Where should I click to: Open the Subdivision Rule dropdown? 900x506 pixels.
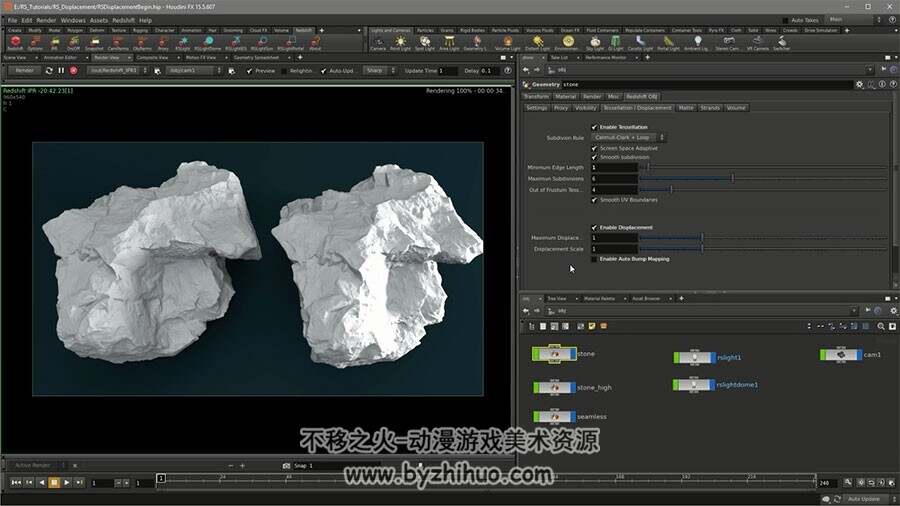coord(629,138)
